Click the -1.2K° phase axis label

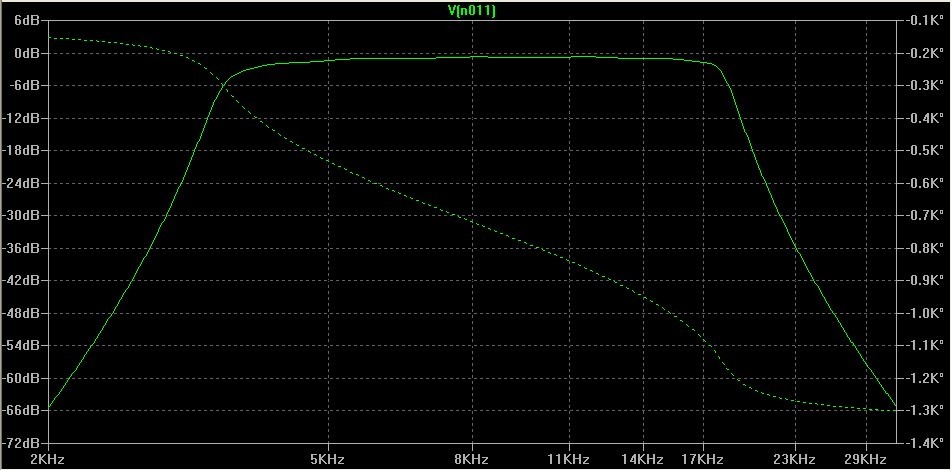pos(926,378)
